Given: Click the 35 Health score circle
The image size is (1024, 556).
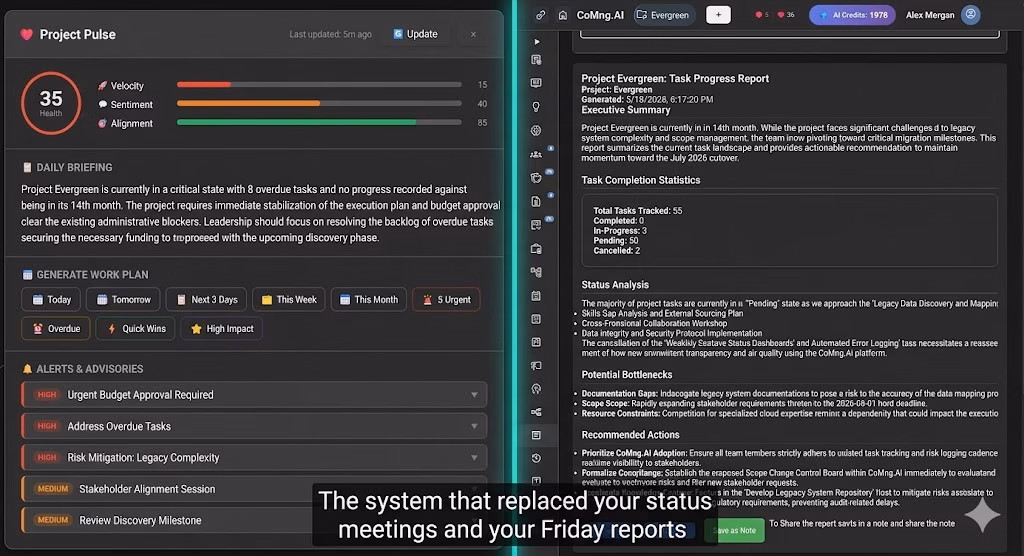Looking at the screenshot, I should point(51,103).
